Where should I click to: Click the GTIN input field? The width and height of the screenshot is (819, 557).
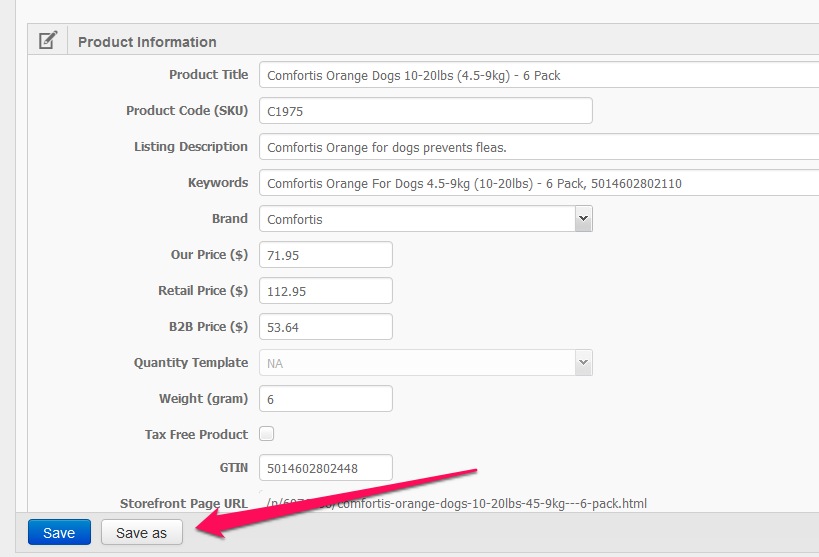click(326, 468)
